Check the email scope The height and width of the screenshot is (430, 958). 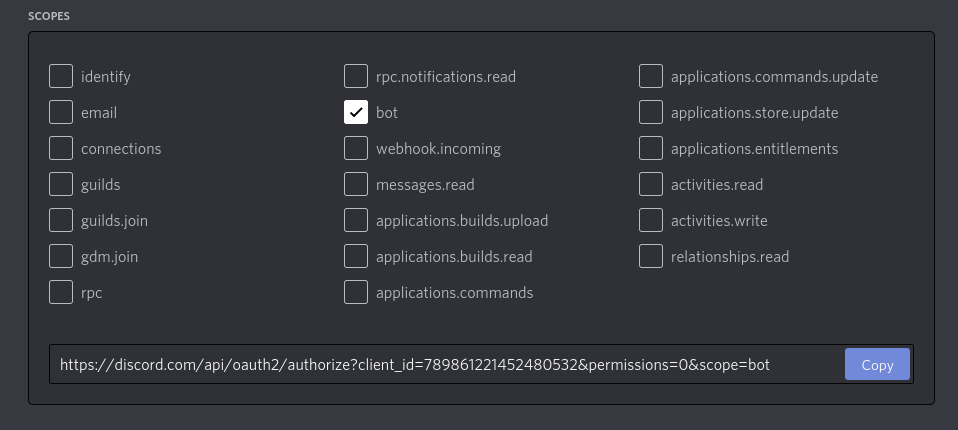click(x=61, y=113)
